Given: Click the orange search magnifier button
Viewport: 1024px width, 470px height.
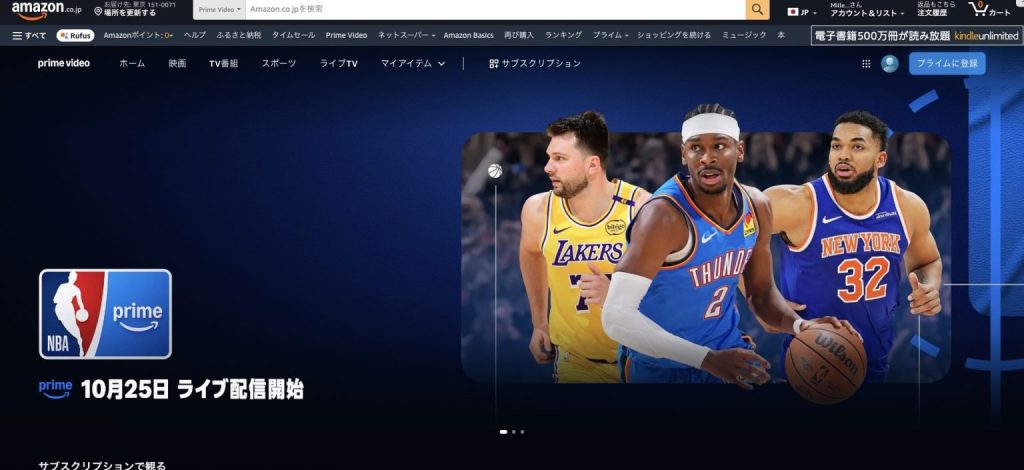Looking at the screenshot, I should [758, 10].
